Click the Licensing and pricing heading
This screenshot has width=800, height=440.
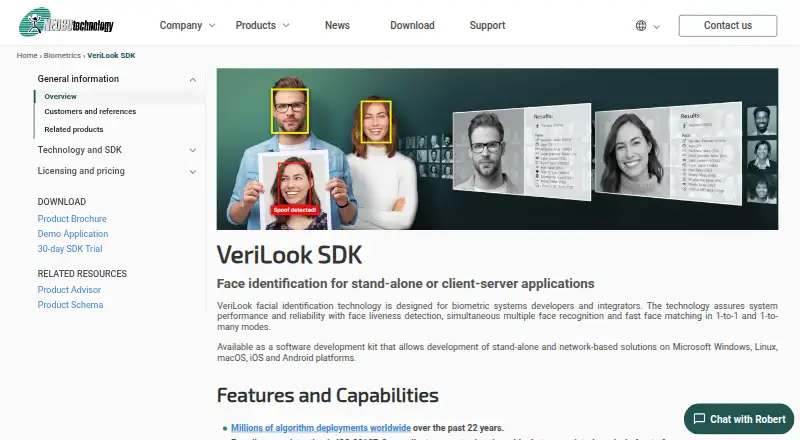[81, 170]
